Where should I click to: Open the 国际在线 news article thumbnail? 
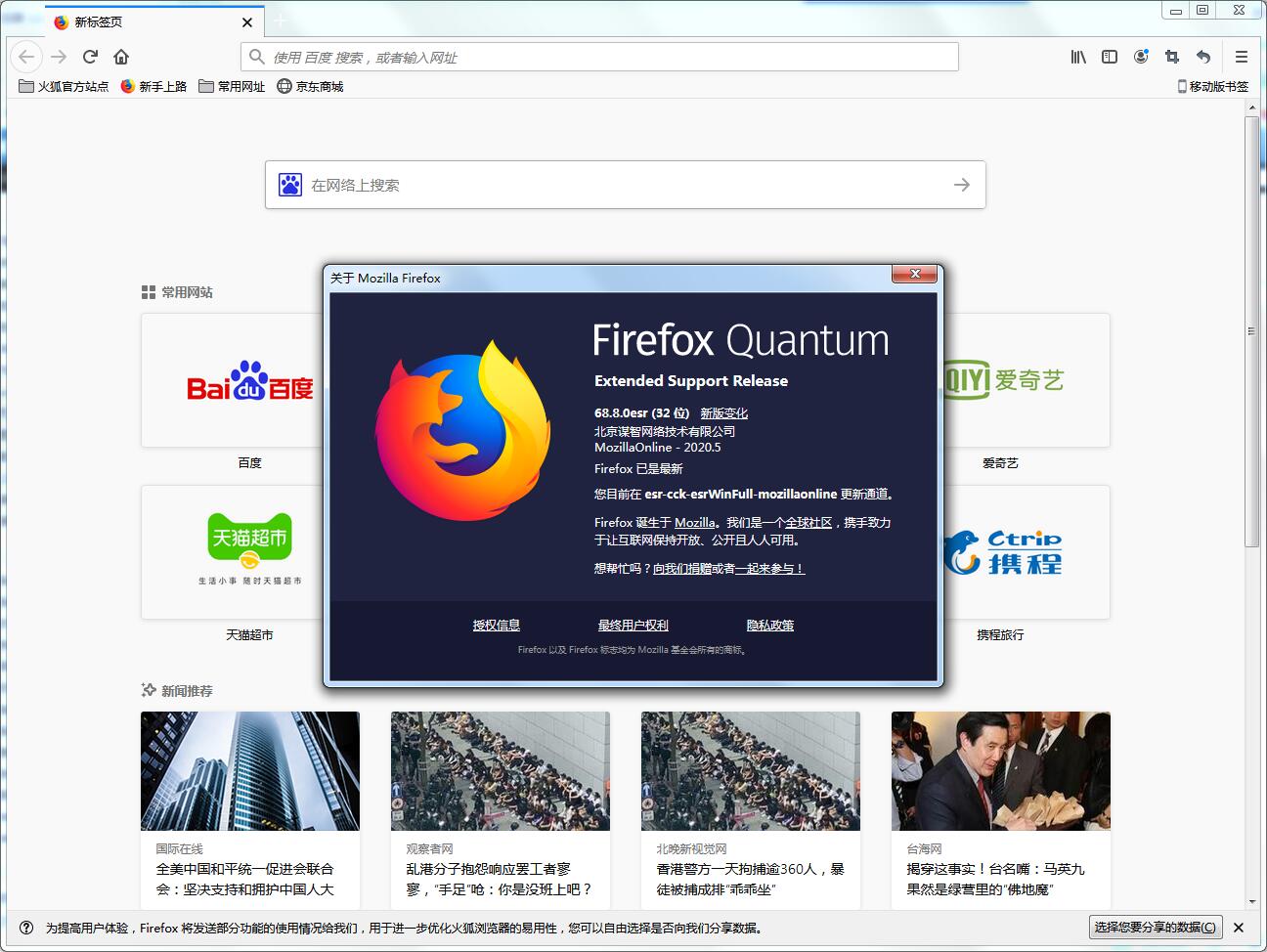tap(250, 771)
